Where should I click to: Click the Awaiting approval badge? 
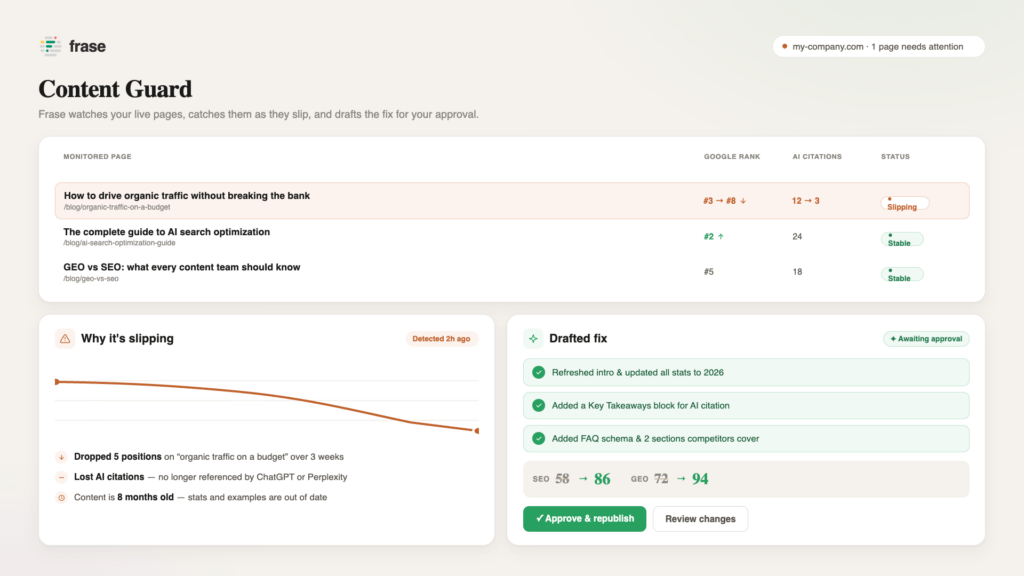click(926, 338)
